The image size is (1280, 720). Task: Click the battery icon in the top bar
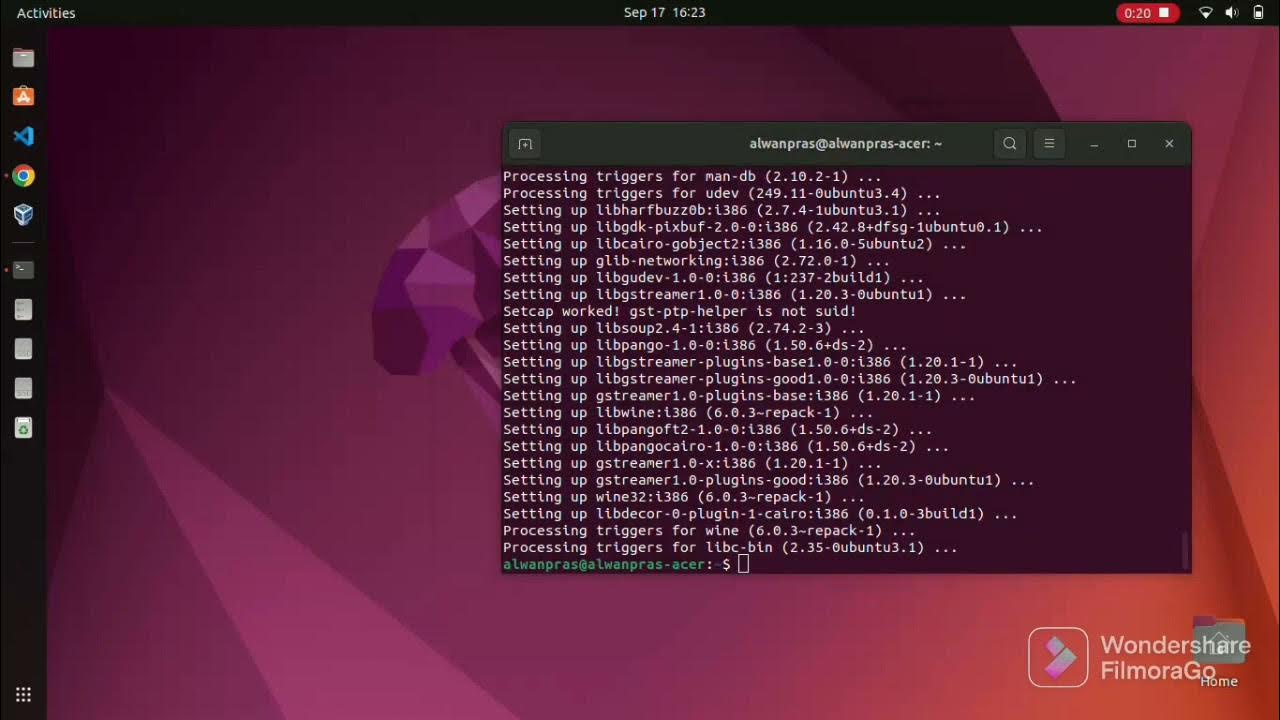click(x=1258, y=13)
